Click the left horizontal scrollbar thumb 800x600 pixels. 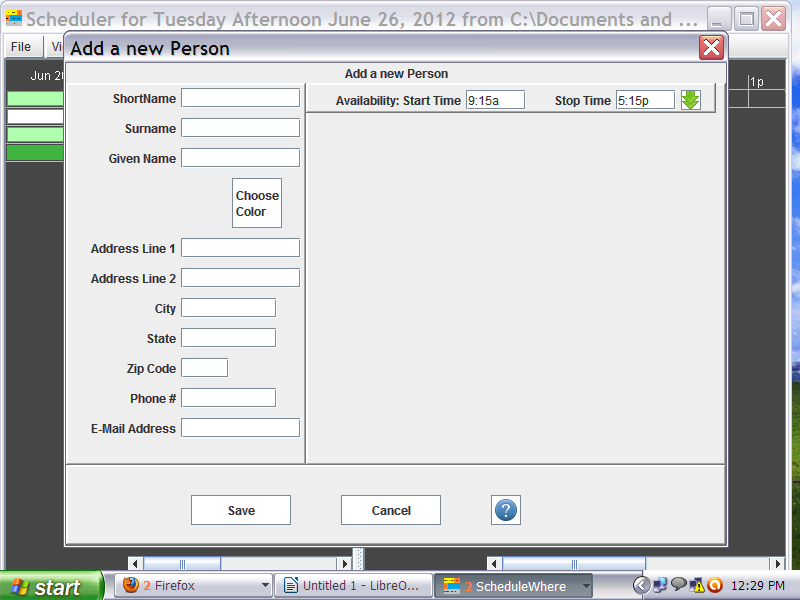click(x=182, y=564)
